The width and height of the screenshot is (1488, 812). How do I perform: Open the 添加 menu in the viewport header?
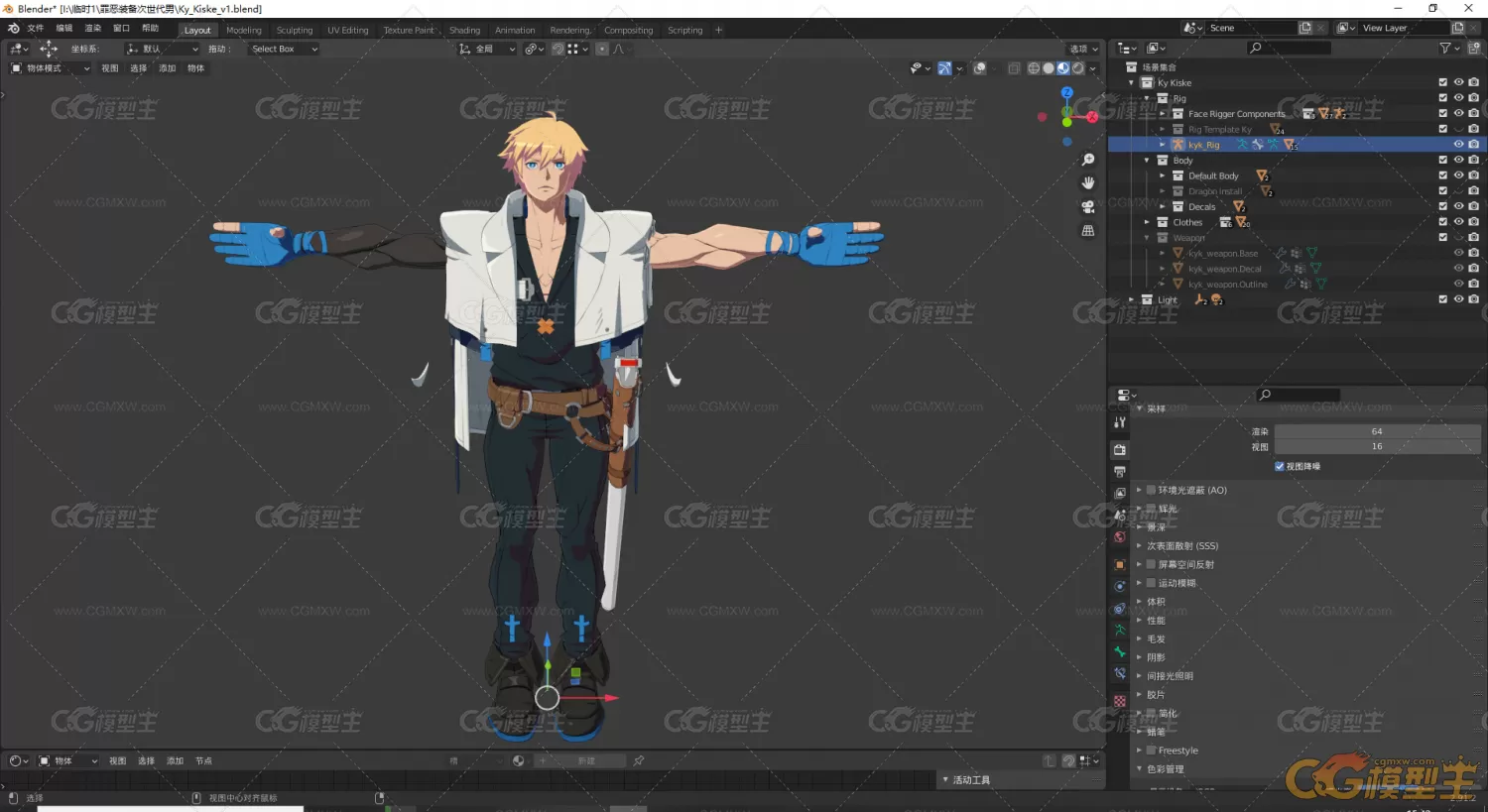(x=168, y=68)
